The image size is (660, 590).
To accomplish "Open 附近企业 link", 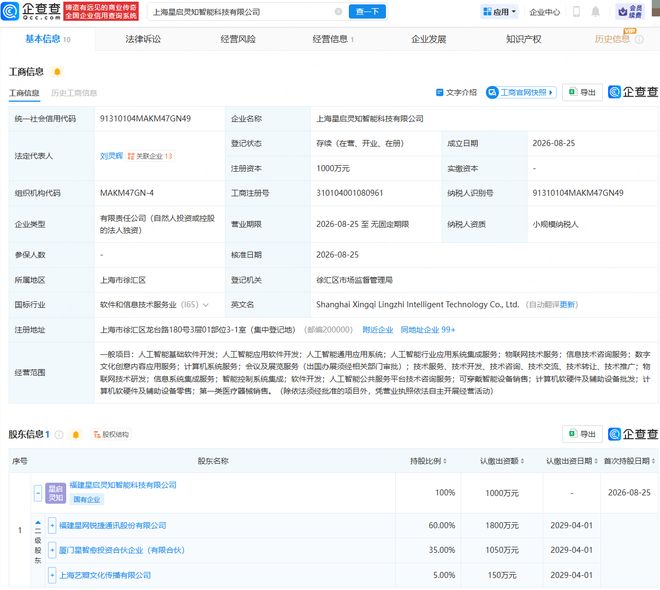I will pos(378,330).
